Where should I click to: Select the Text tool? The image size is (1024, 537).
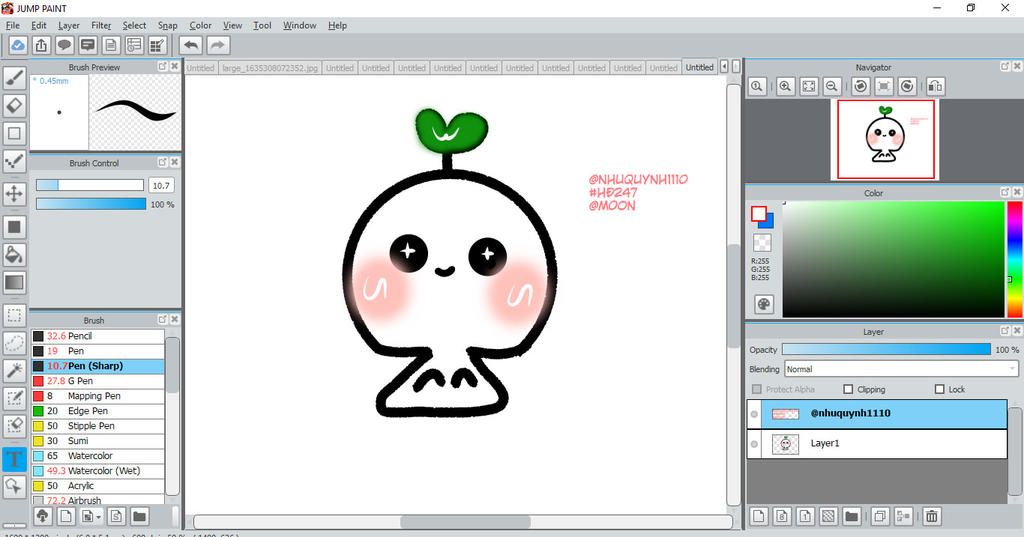pyautogui.click(x=14, y=459)
